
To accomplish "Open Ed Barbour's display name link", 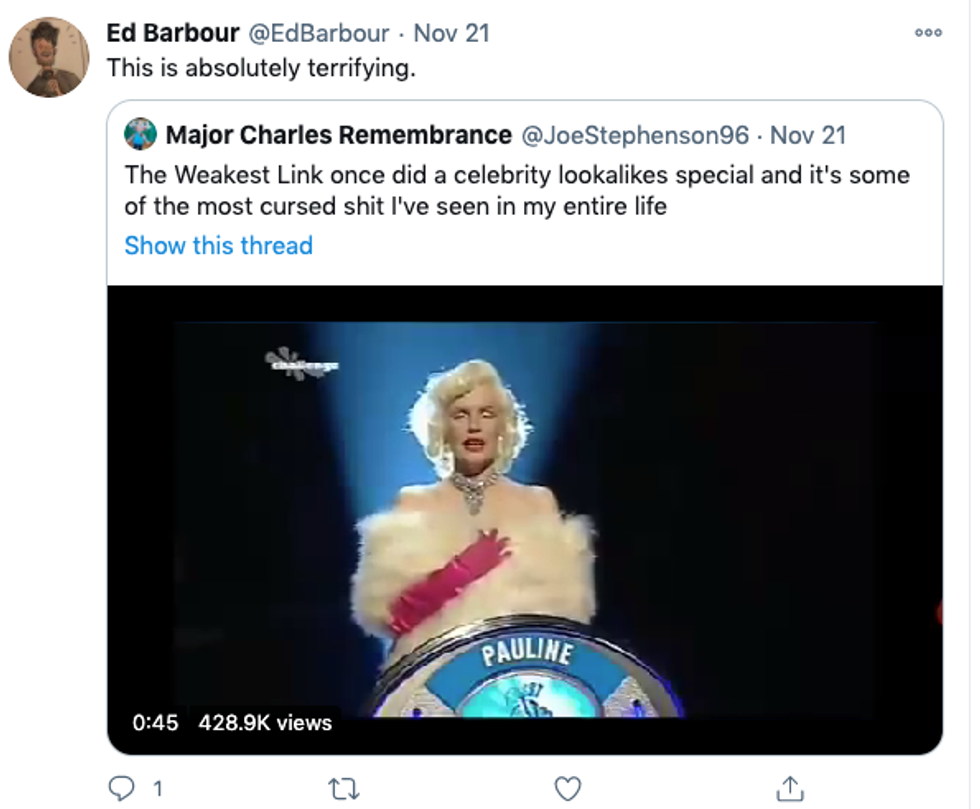I will tap(173, 33).
